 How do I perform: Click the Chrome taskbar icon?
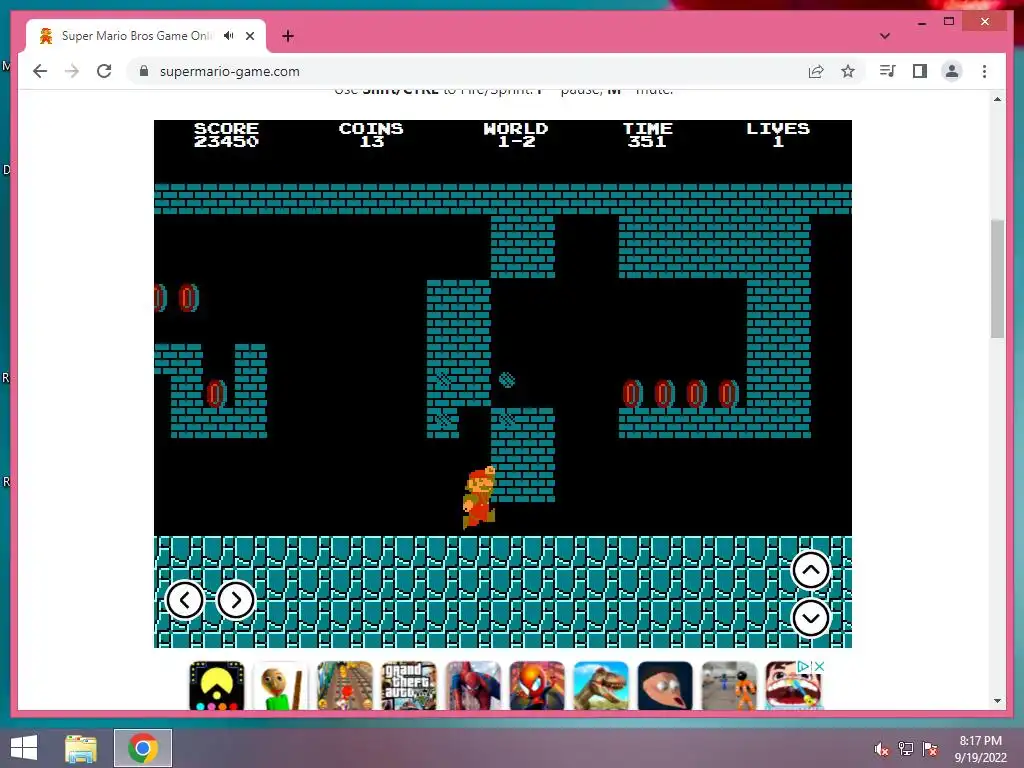(x=143, y=748)
